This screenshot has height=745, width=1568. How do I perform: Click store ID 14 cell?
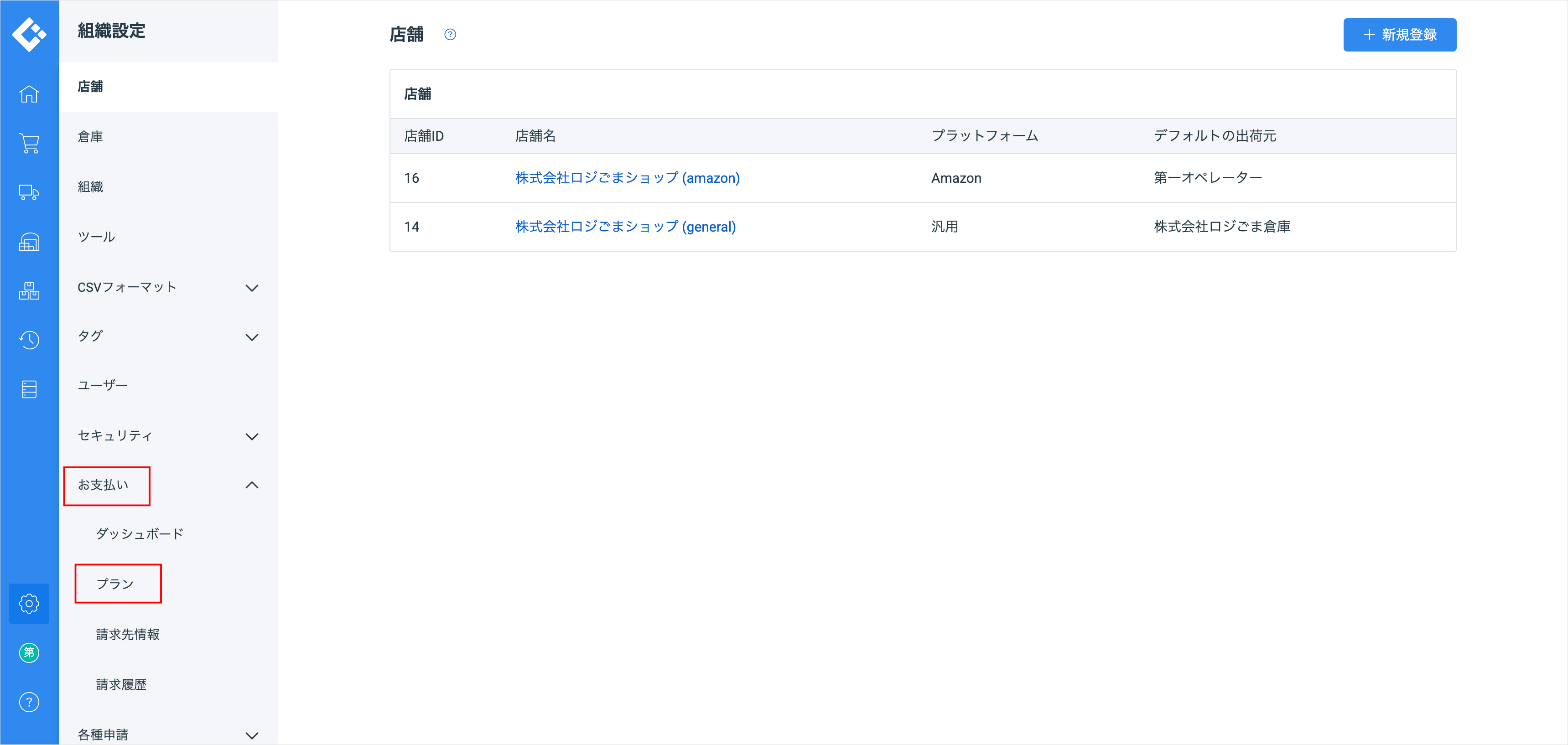coord(411,227)
